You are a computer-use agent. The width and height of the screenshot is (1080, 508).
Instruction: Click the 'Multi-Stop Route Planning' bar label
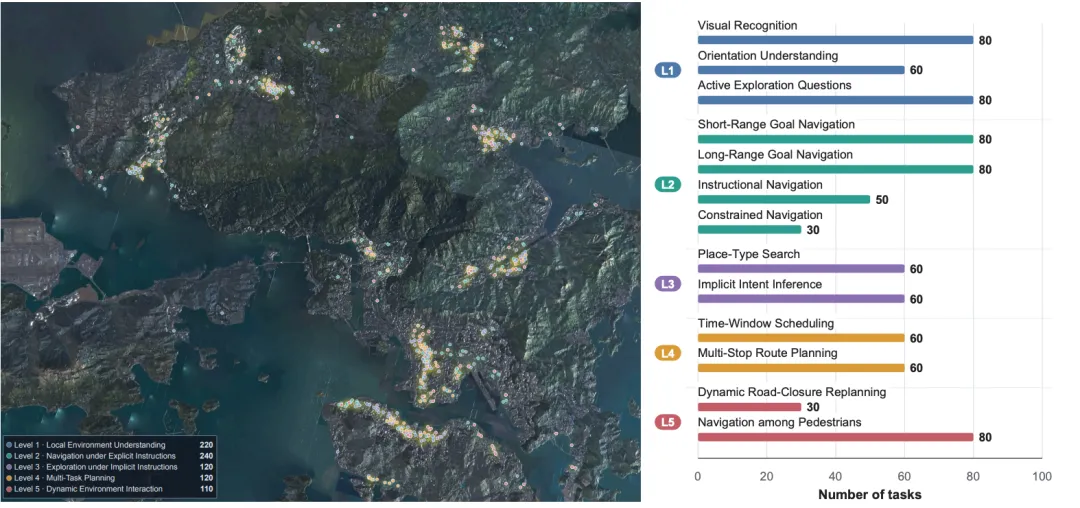[x=767, y=353]
